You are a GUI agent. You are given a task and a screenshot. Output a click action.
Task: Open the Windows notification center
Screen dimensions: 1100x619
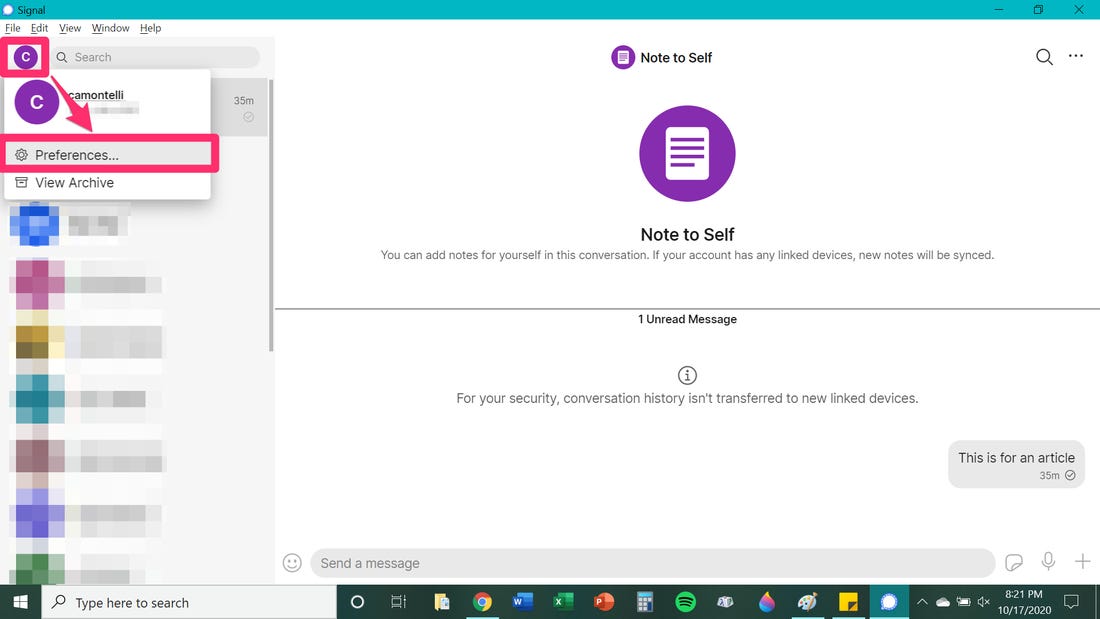tap(1071, 601)
